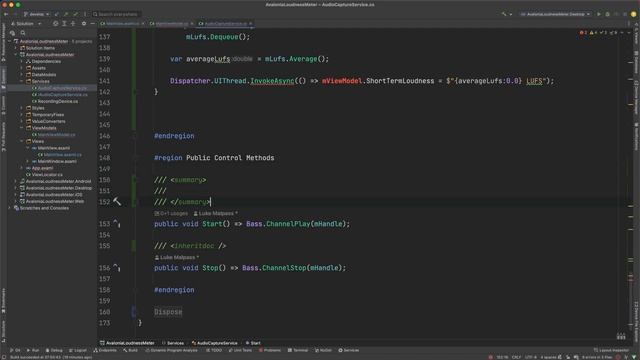Open the Unit Tests tool window
The height and width of the screenshot is (360, 640).
click(x=240, y=350)
